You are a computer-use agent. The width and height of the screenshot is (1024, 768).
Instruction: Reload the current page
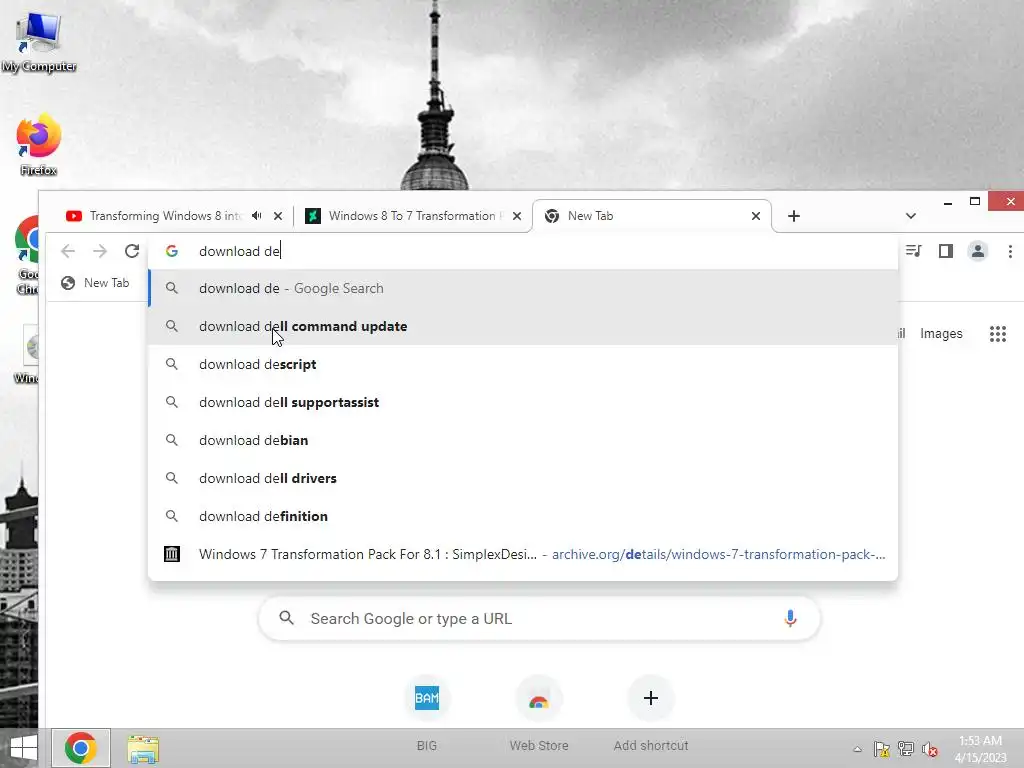click(132, 251)
